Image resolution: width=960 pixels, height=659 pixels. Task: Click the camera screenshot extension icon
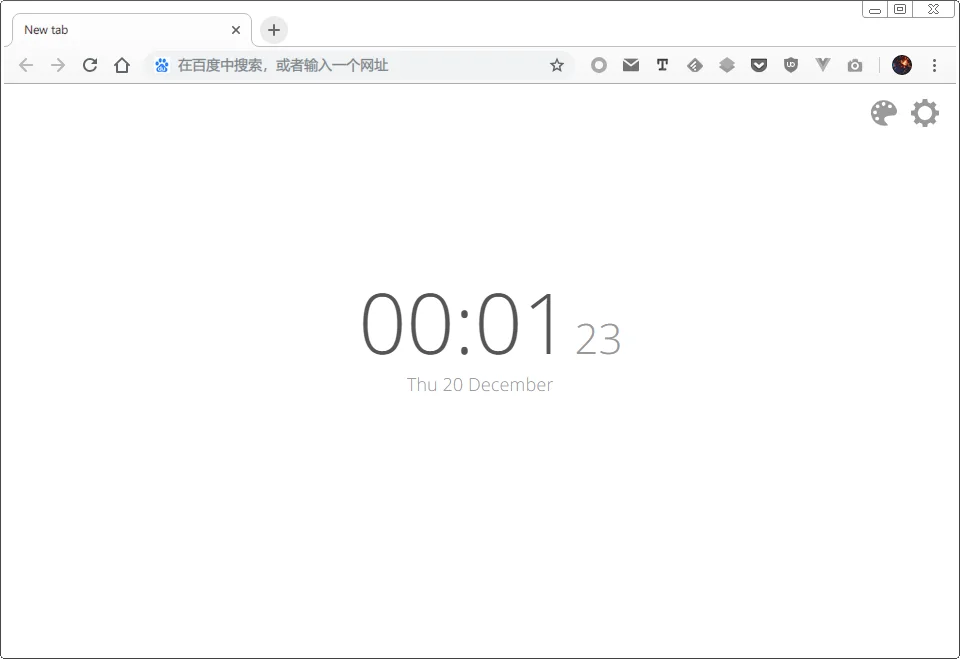(x=855, y=64)
